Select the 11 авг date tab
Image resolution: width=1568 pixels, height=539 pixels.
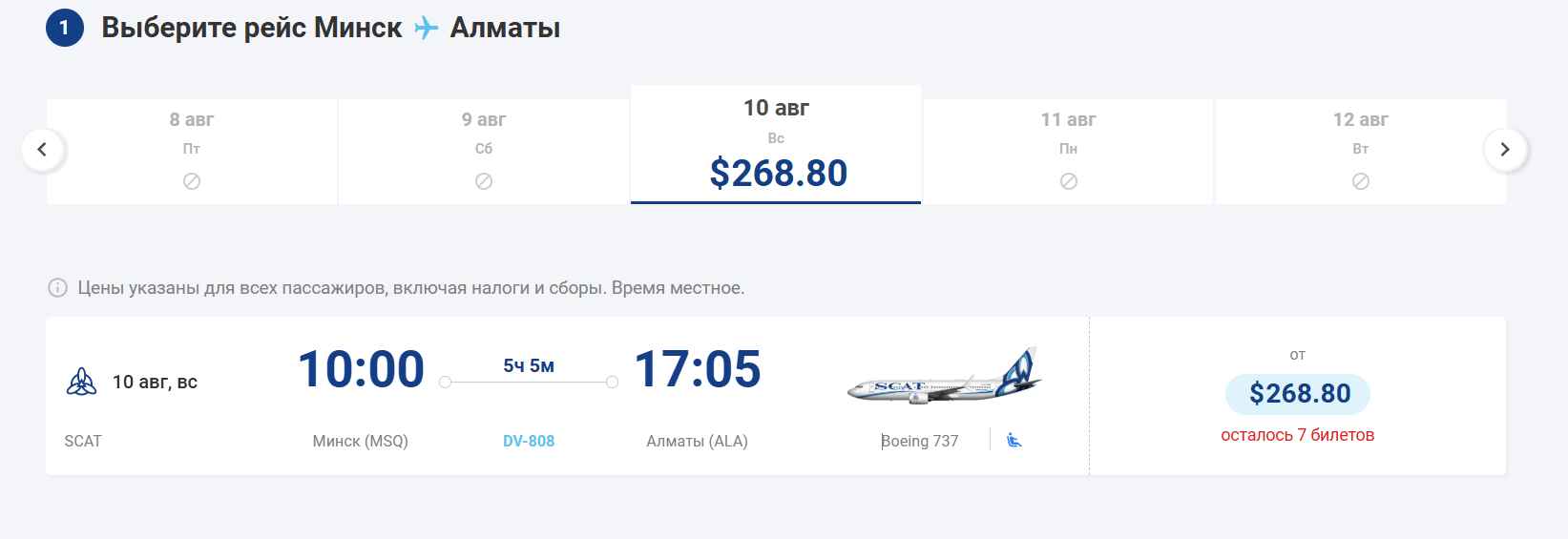1068,150
